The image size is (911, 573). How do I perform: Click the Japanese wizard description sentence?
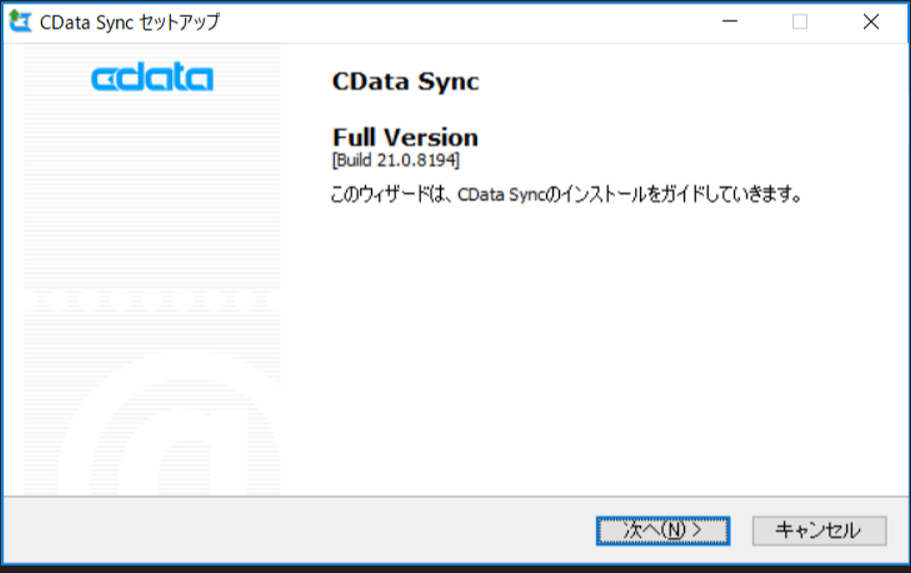click(x=567, y=194)
